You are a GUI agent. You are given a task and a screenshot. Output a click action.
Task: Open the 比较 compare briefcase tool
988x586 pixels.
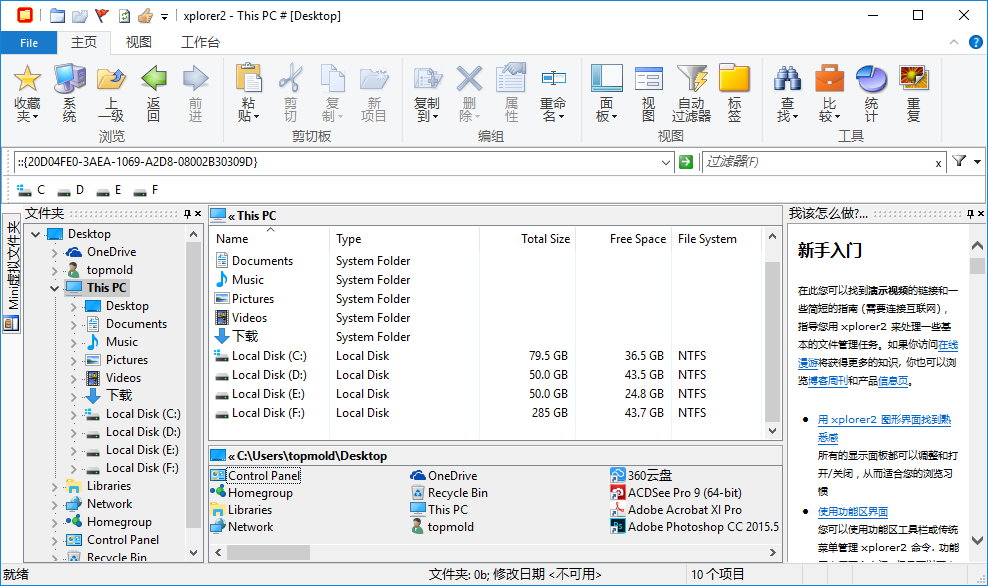pyautogui.click(x=829, y=93)
